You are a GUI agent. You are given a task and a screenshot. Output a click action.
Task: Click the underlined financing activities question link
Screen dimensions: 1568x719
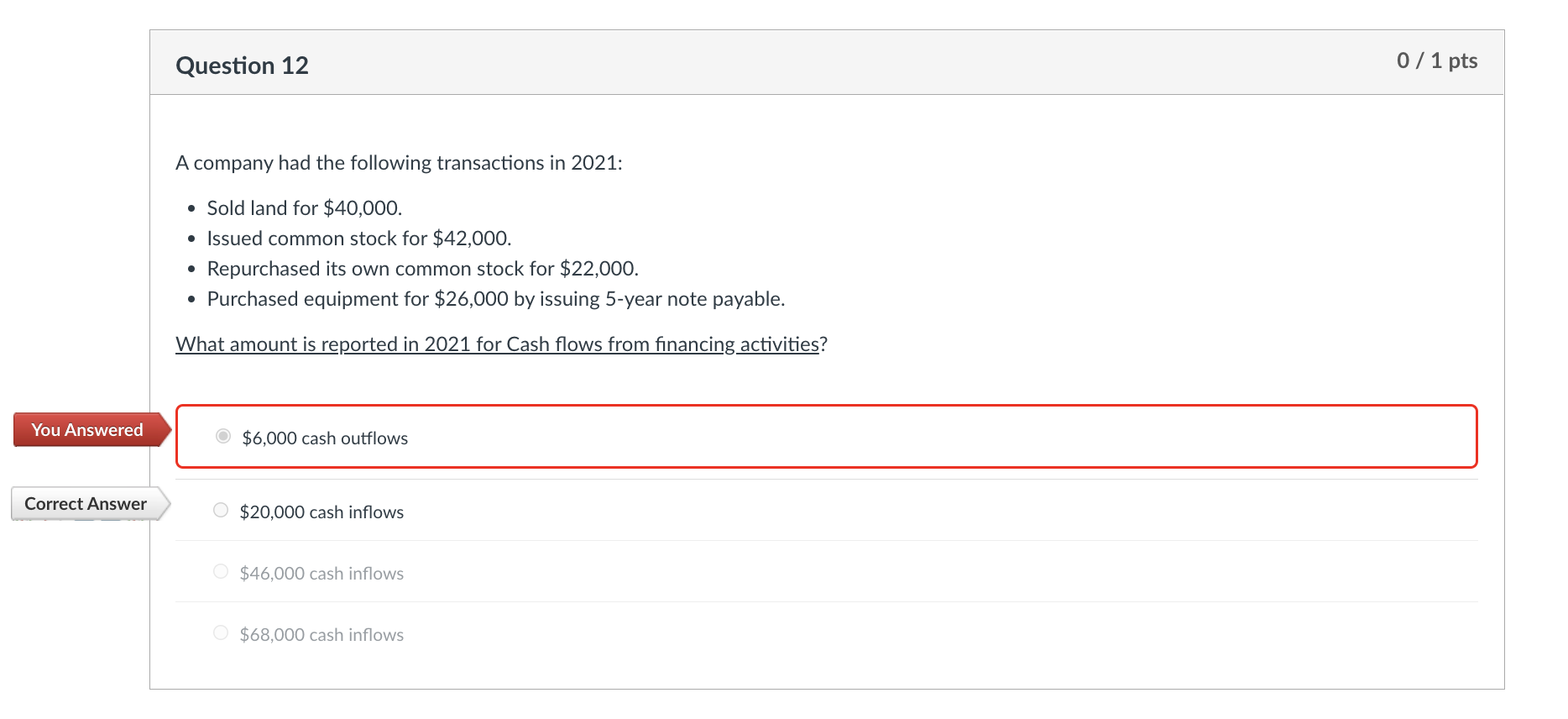pos(497,344)
